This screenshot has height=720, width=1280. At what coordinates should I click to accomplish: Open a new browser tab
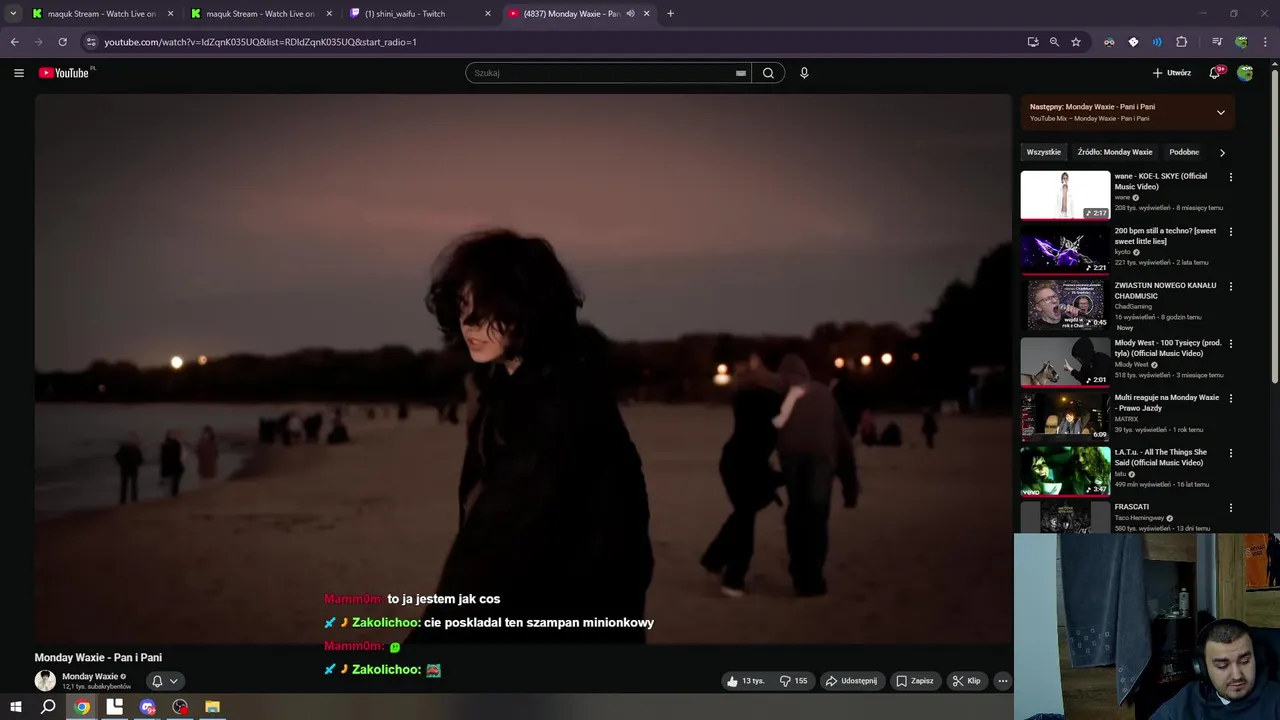click(670, 14)
